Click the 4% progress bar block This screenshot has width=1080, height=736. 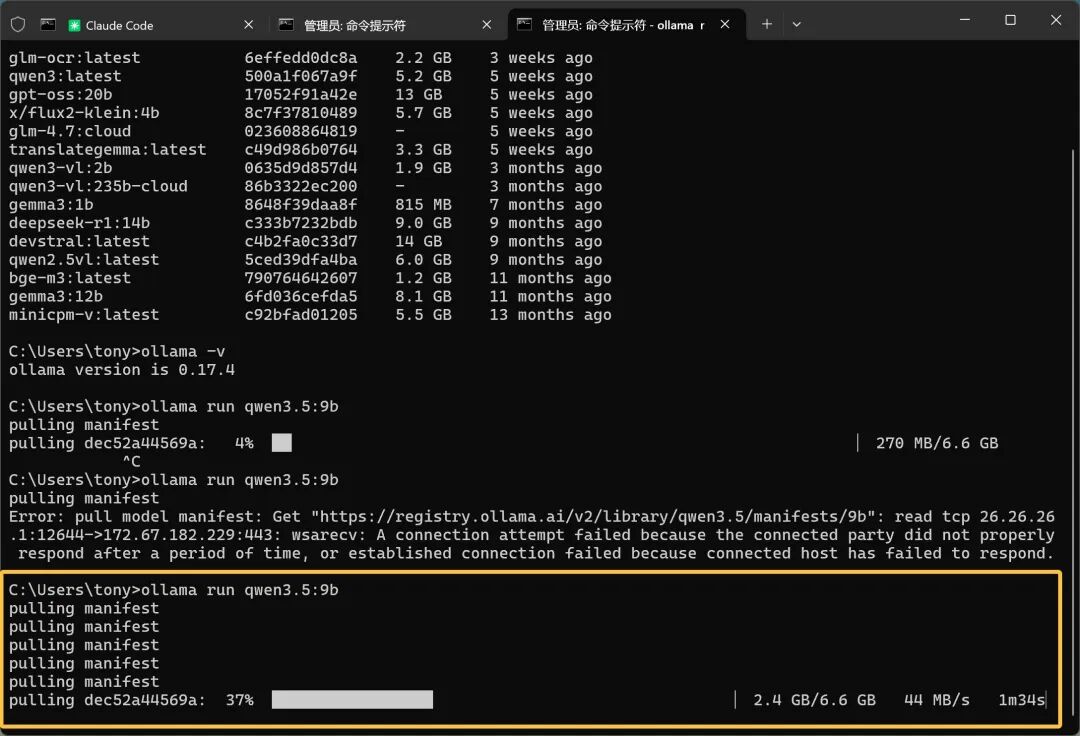[282, 443]
